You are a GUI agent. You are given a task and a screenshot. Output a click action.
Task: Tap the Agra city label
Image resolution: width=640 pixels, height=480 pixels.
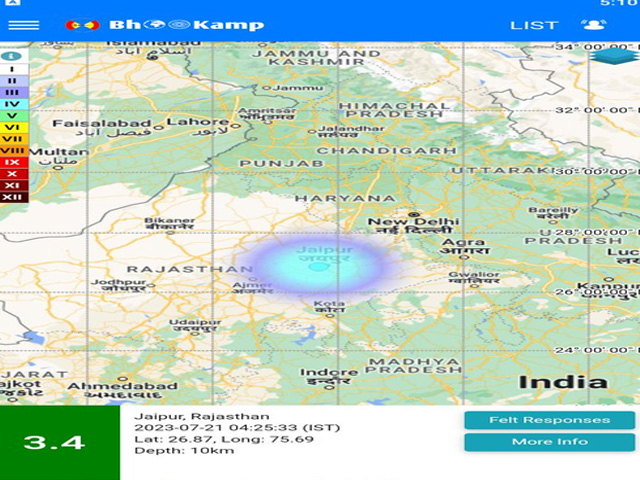(x=463, y=246)
